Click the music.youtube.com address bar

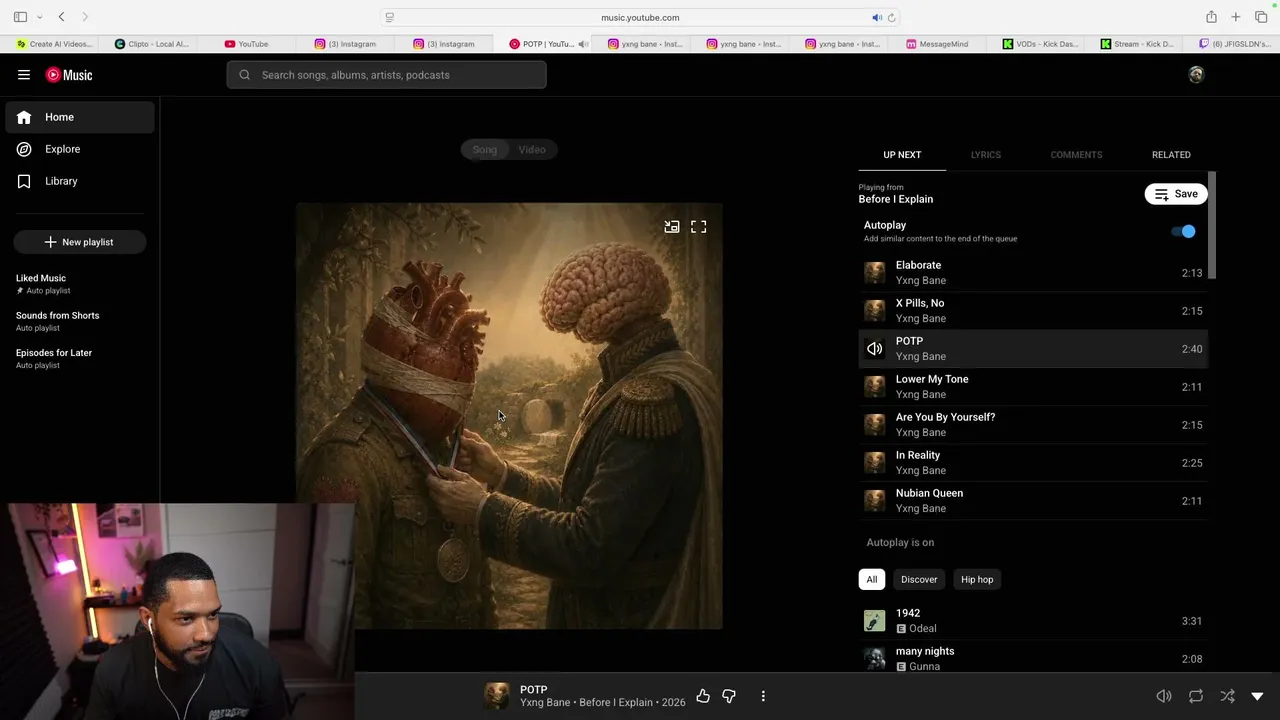[640, 17]
